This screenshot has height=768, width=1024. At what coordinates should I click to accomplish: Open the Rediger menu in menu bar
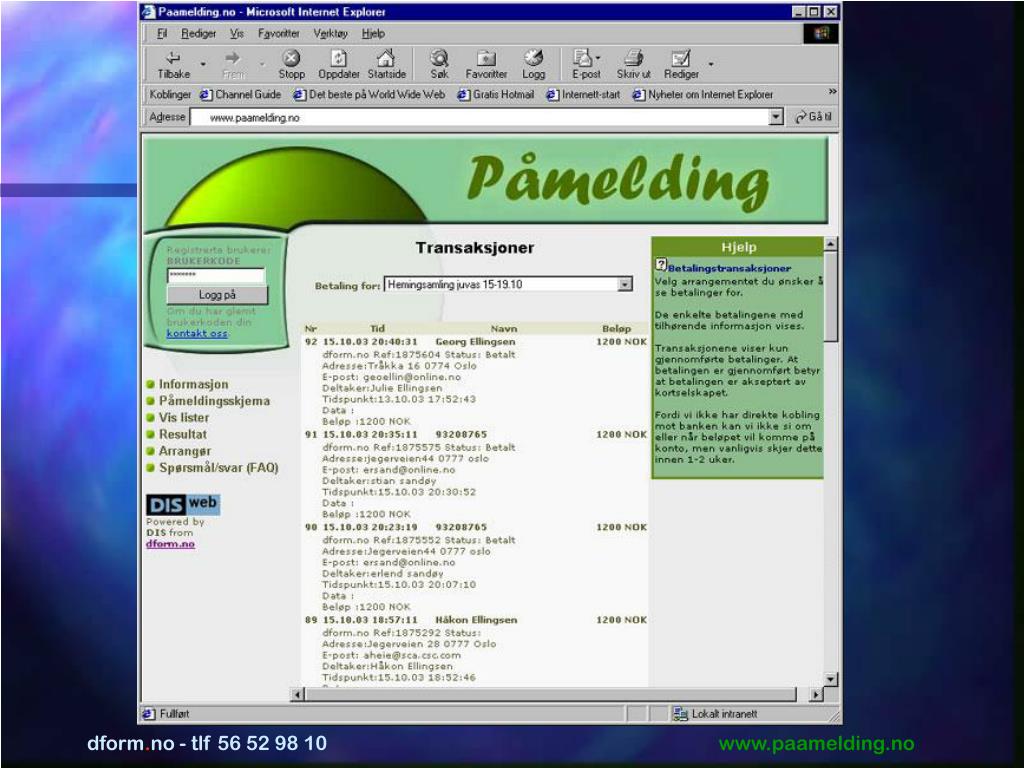click(x=199, y=33)
